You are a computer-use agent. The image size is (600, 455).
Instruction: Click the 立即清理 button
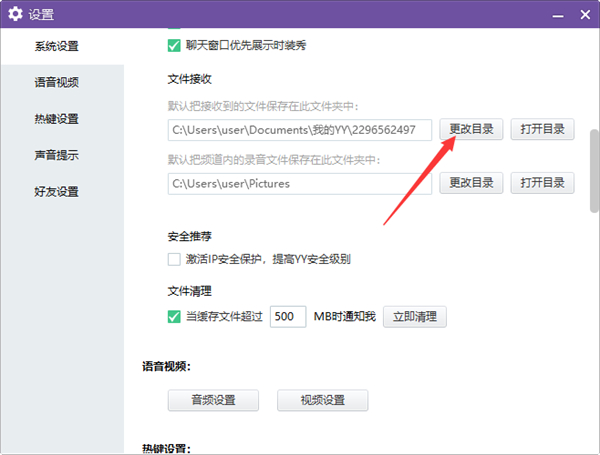pyautogui.click(x=415, y=316)
